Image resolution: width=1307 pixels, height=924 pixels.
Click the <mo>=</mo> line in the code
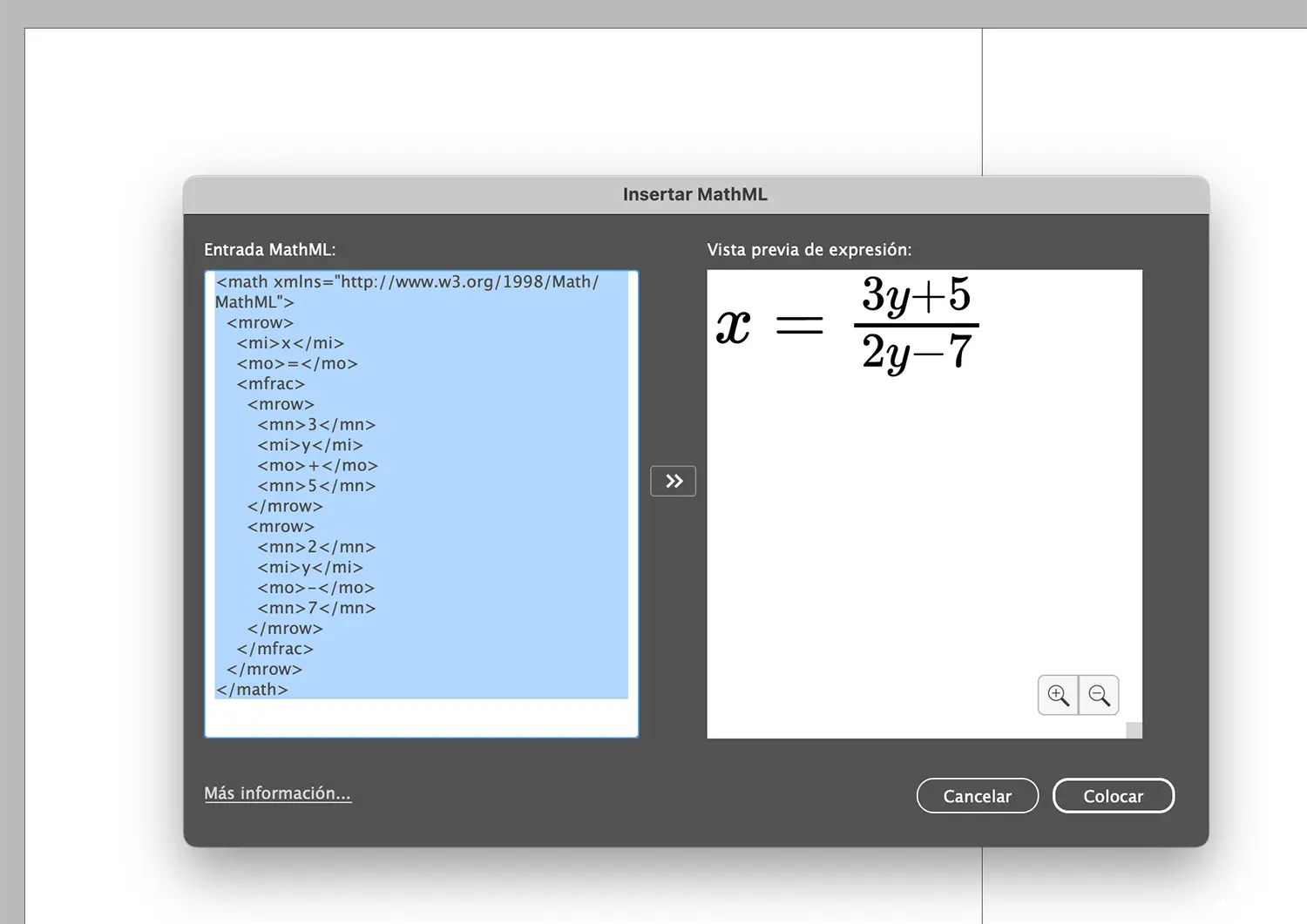297,363
